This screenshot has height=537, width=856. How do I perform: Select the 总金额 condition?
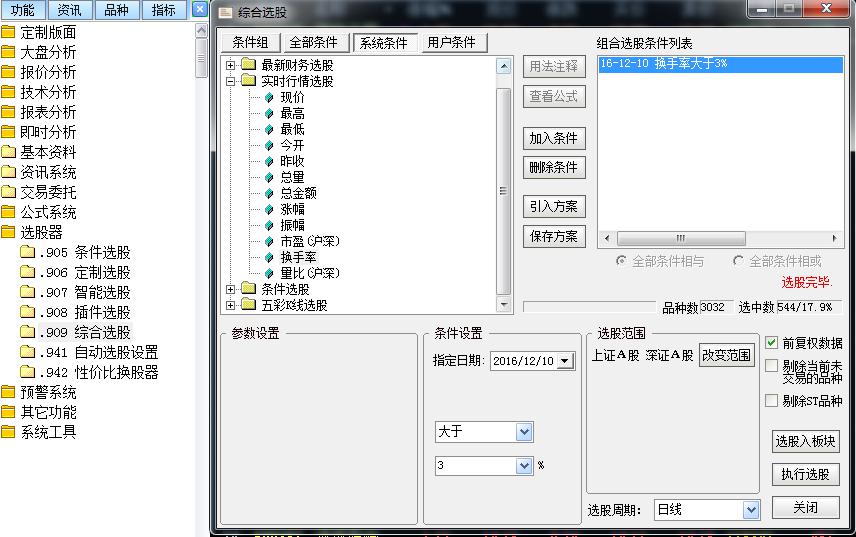[x=298, y=193]
